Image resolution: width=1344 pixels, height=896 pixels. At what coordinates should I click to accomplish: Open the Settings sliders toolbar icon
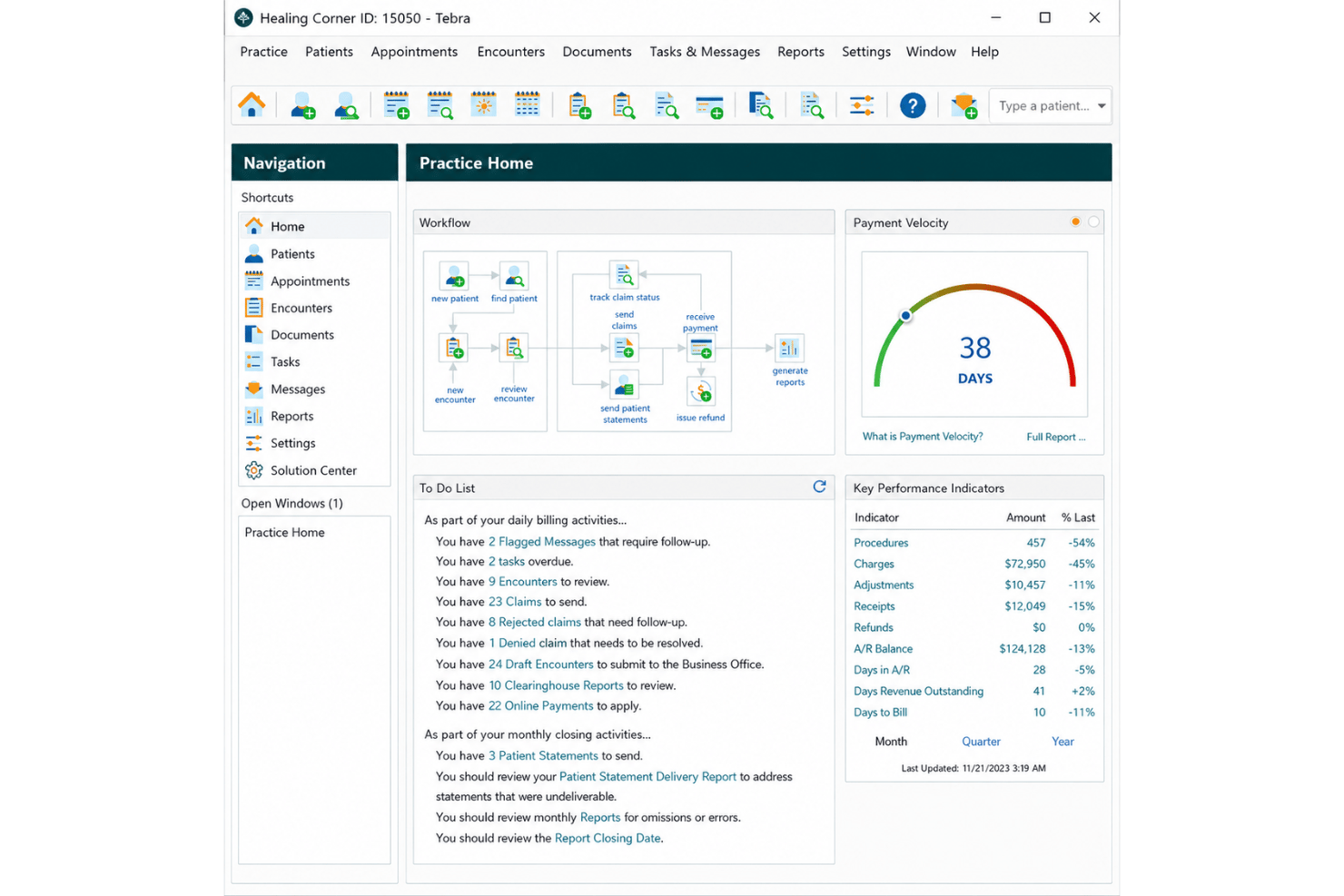pos(862,105)
